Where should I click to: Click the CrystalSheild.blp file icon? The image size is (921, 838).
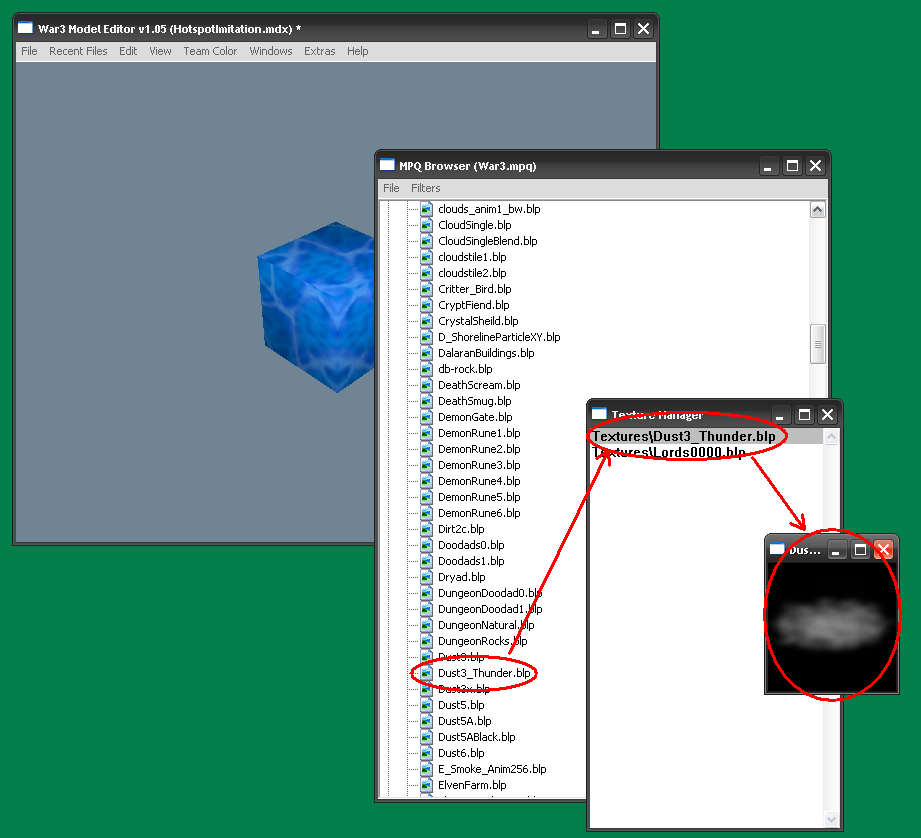[x=427, y=321]
